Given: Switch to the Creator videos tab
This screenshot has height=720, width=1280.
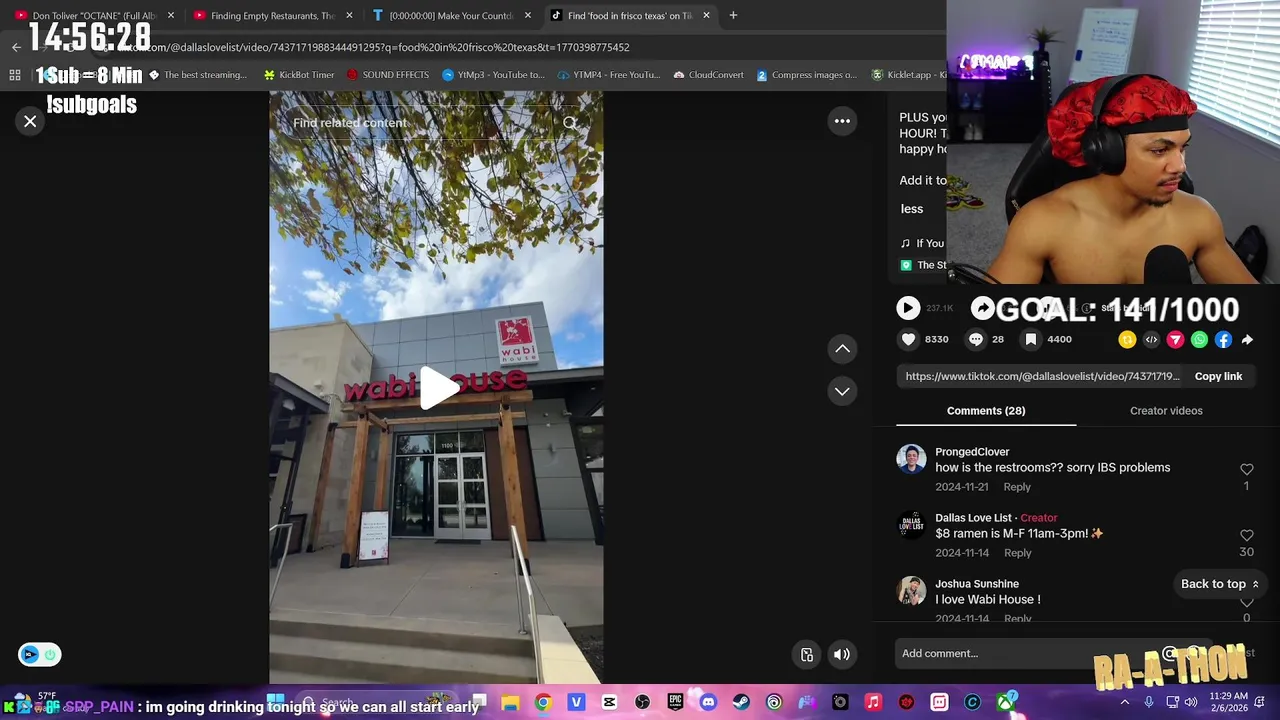Looking at the screenshot, I should pyautogui.click(x=1166, y=410).
